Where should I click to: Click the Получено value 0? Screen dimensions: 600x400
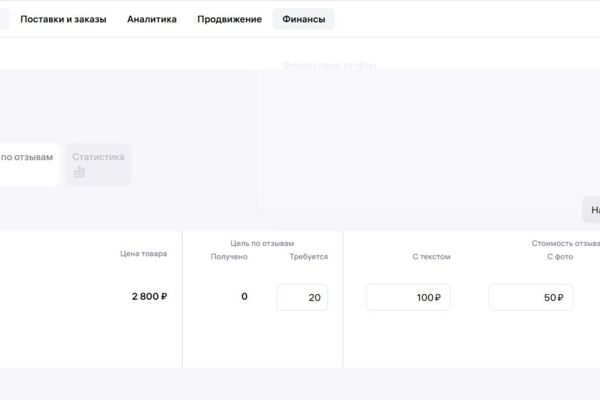pos(244,296)
